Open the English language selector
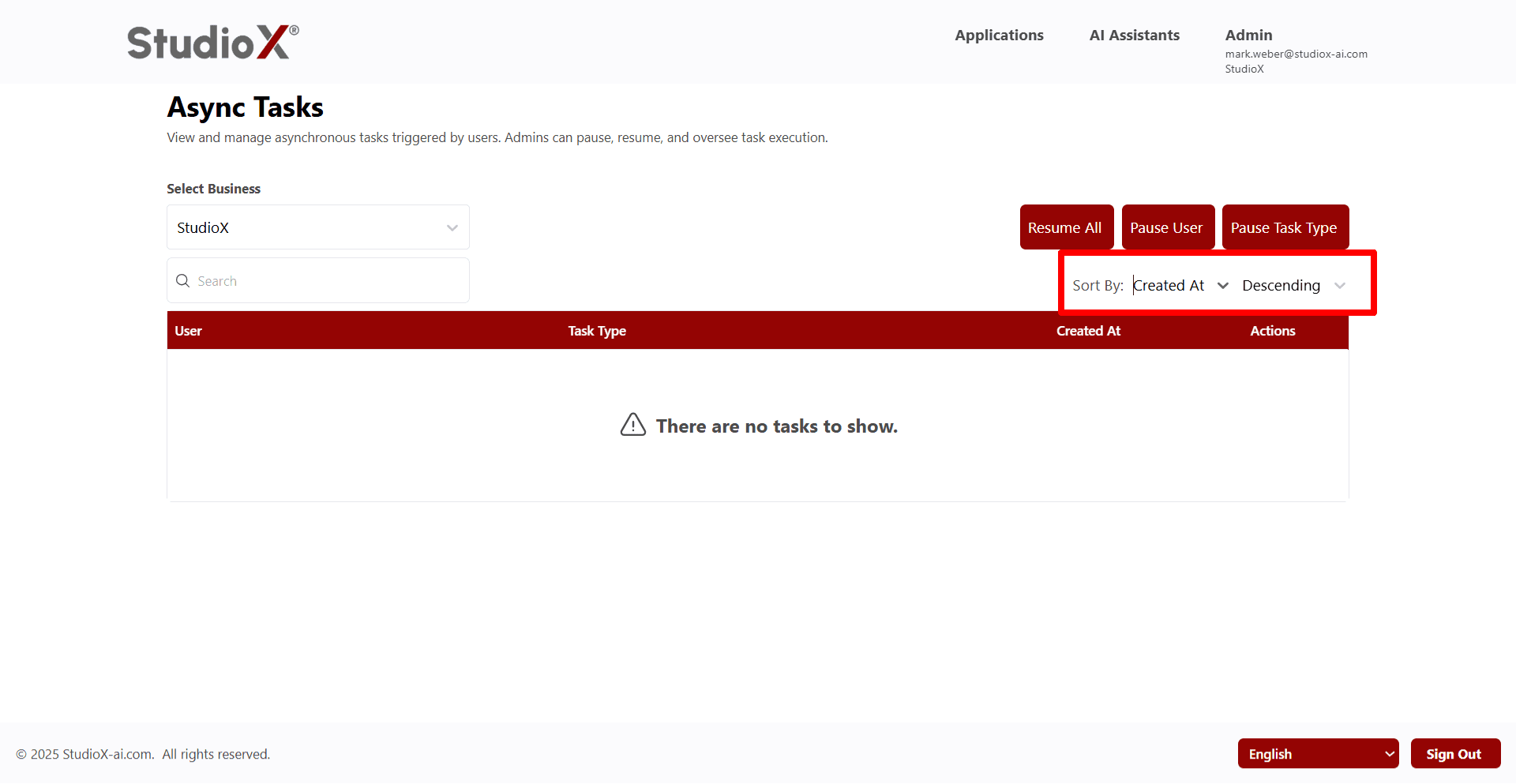 (1318, 754)
